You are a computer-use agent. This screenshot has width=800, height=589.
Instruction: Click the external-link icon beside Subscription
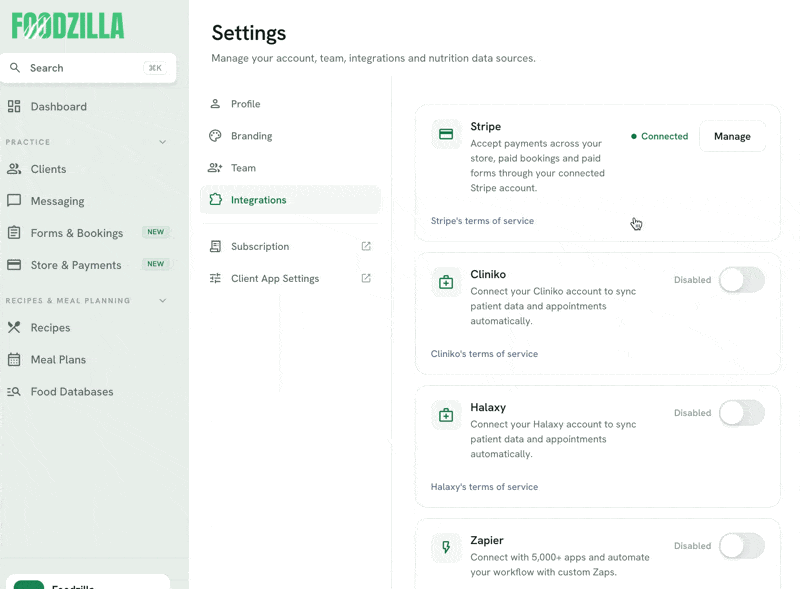point(366,246)
